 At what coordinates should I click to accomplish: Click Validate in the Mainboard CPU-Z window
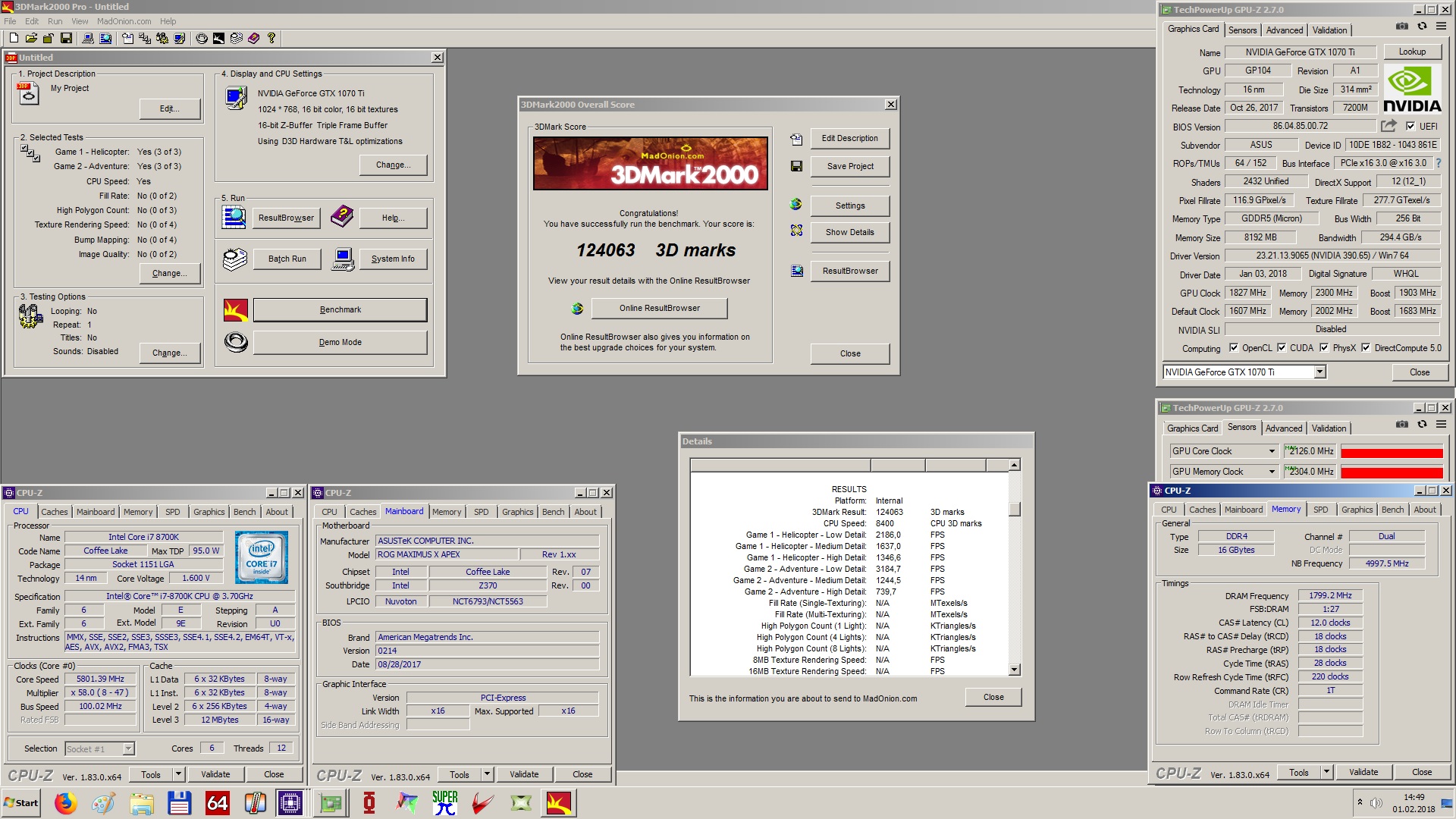pyautogui.click(x=524, y=774)
